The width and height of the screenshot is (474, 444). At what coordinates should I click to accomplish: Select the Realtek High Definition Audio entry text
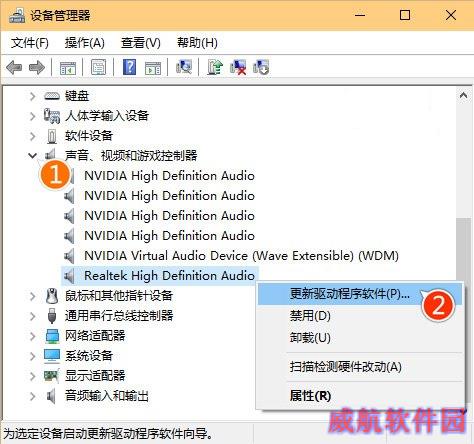(x=169, y=276)
